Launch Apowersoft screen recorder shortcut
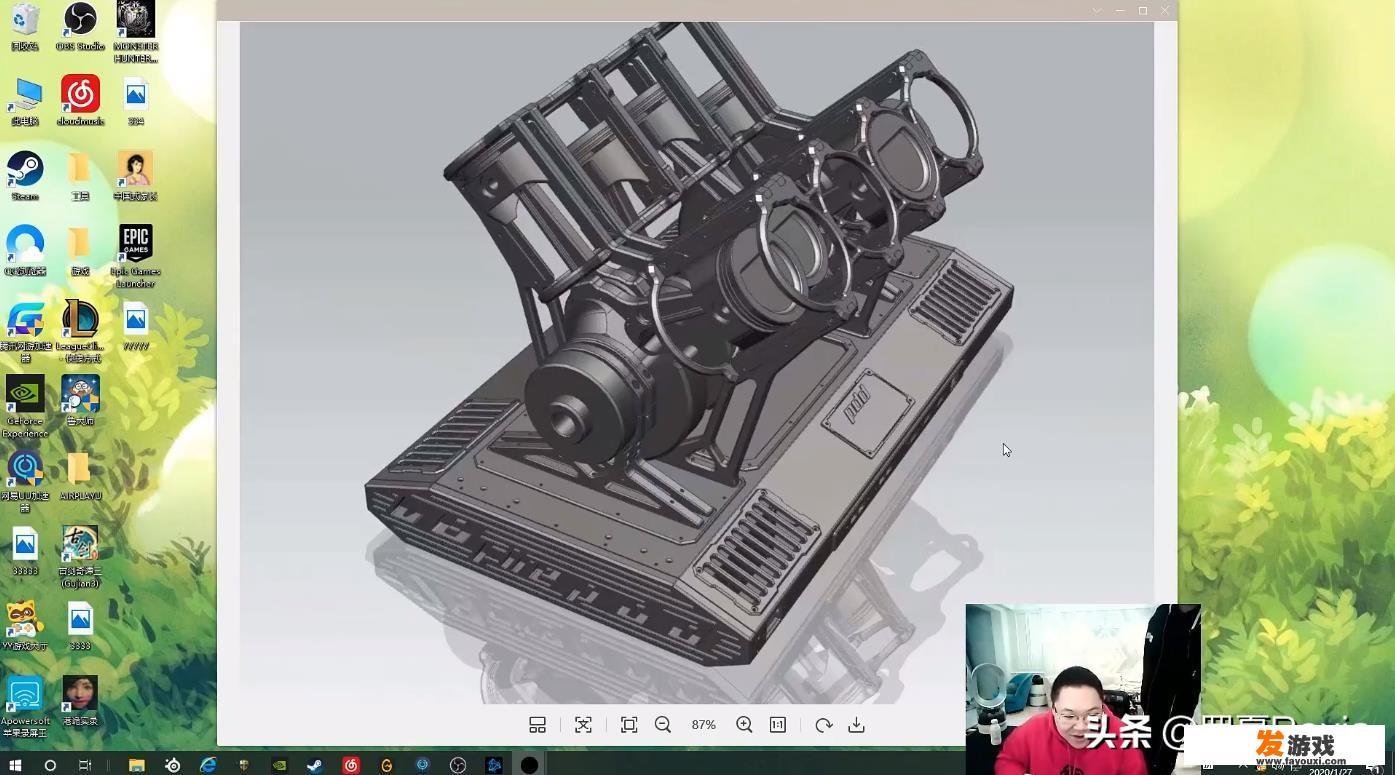The height and width of the screenshot is (775, 1395). [x=25, y=707]
